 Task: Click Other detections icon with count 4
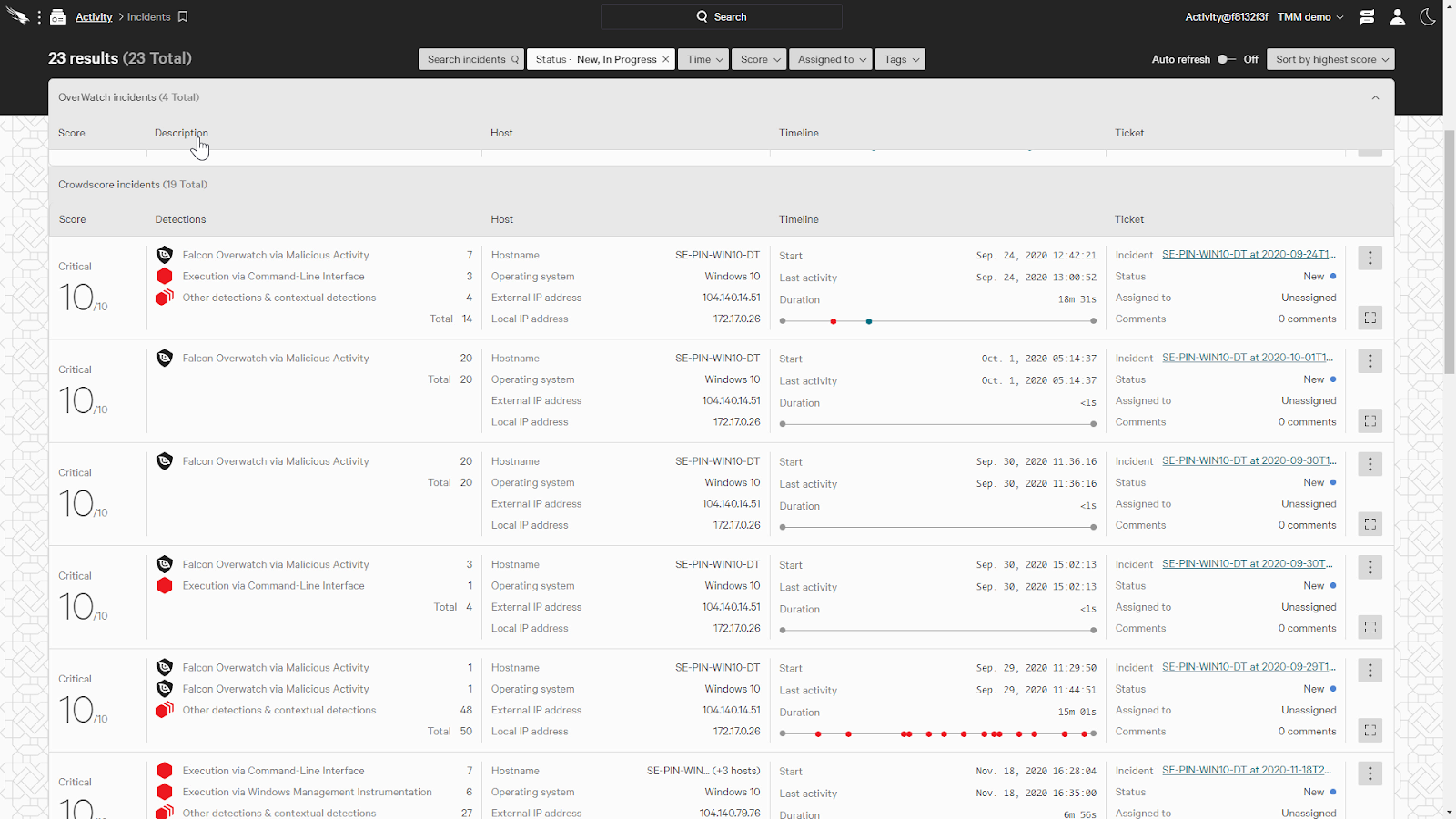(165, 298)
